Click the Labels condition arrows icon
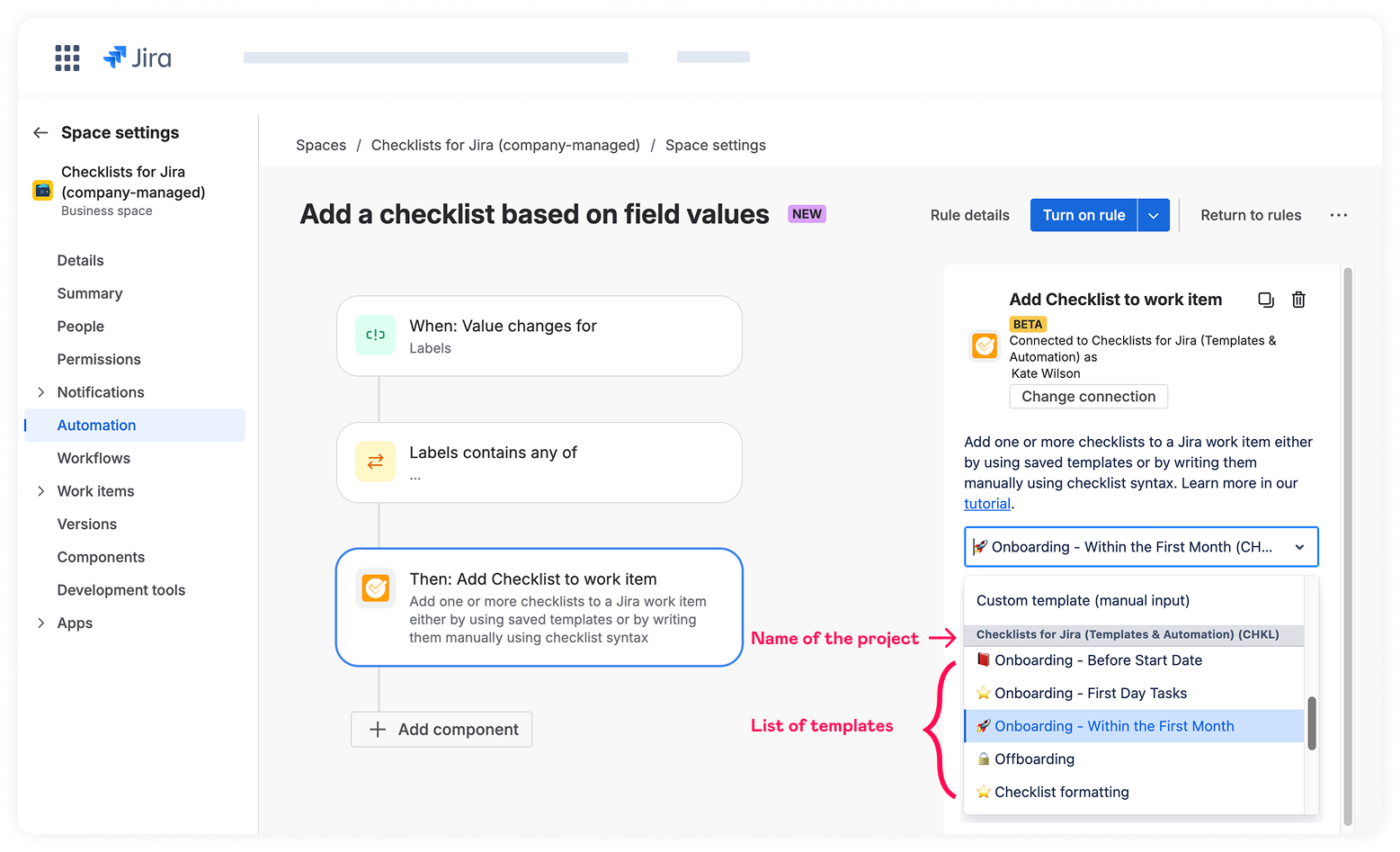This screenshot has height=852, width=1400. (x=375, y=462)
